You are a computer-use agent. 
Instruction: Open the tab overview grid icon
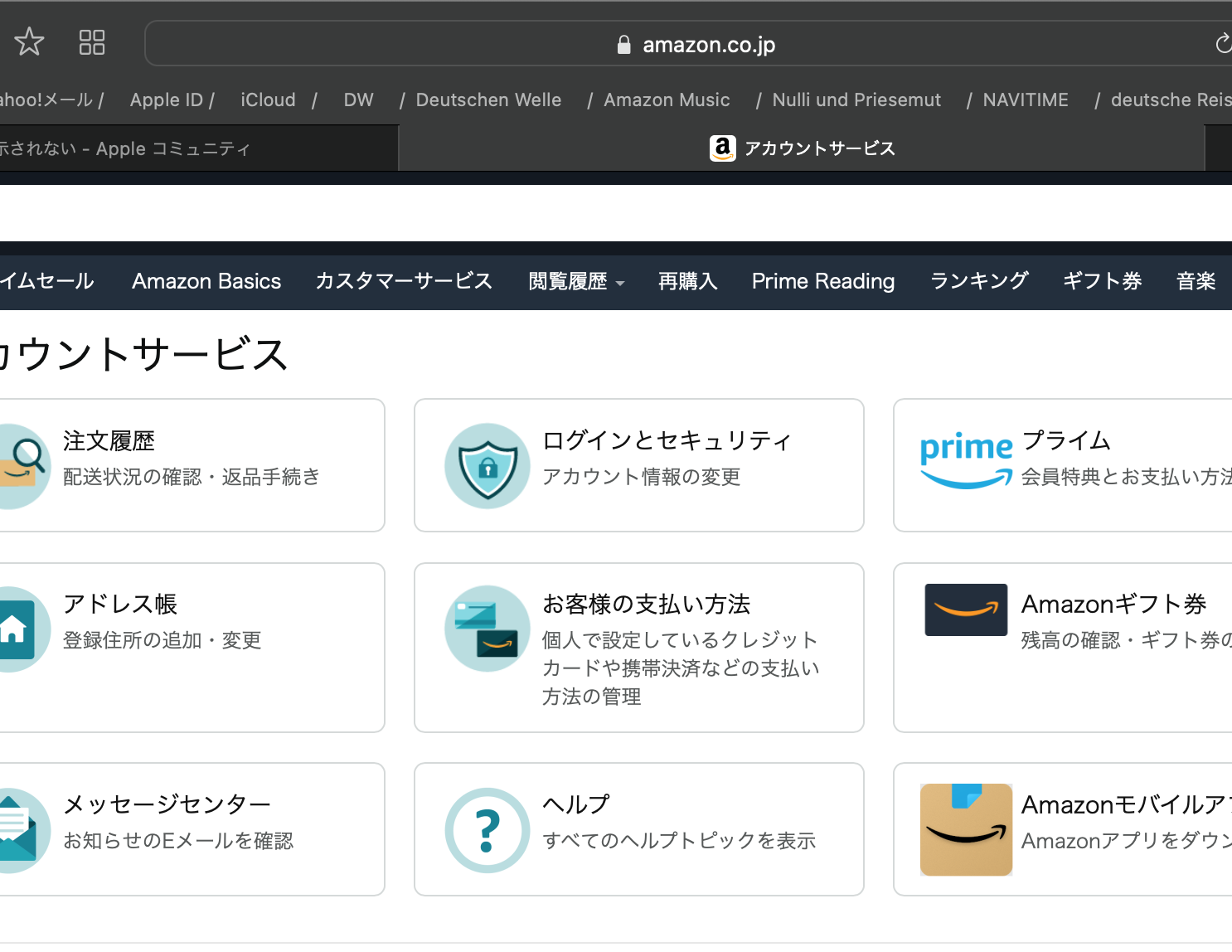tap(91, 42)
